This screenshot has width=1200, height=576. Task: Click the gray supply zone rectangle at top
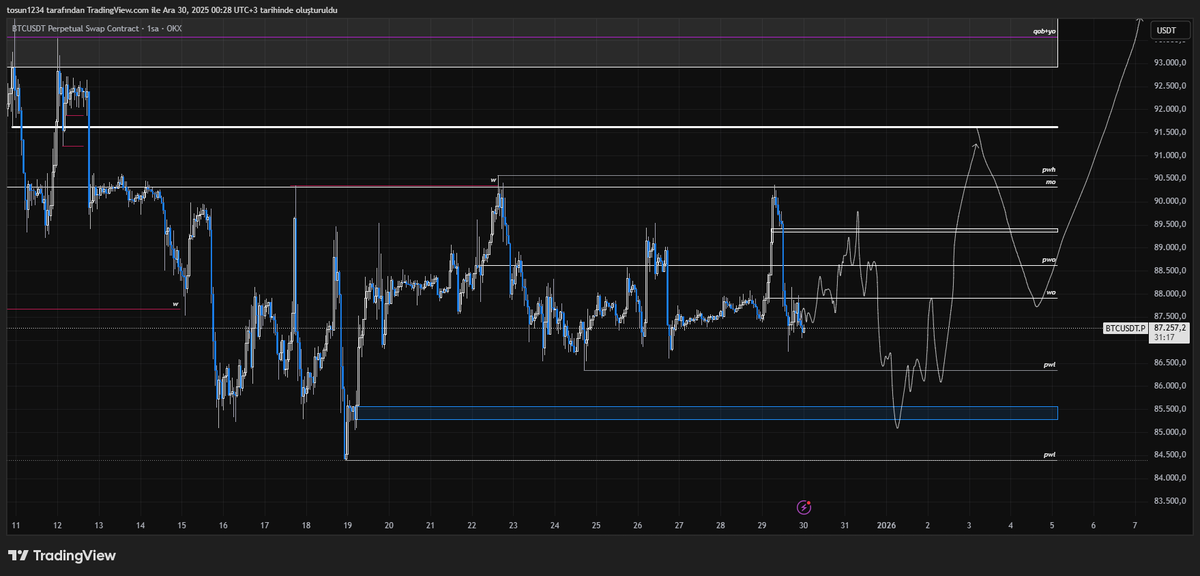(534, 44)
